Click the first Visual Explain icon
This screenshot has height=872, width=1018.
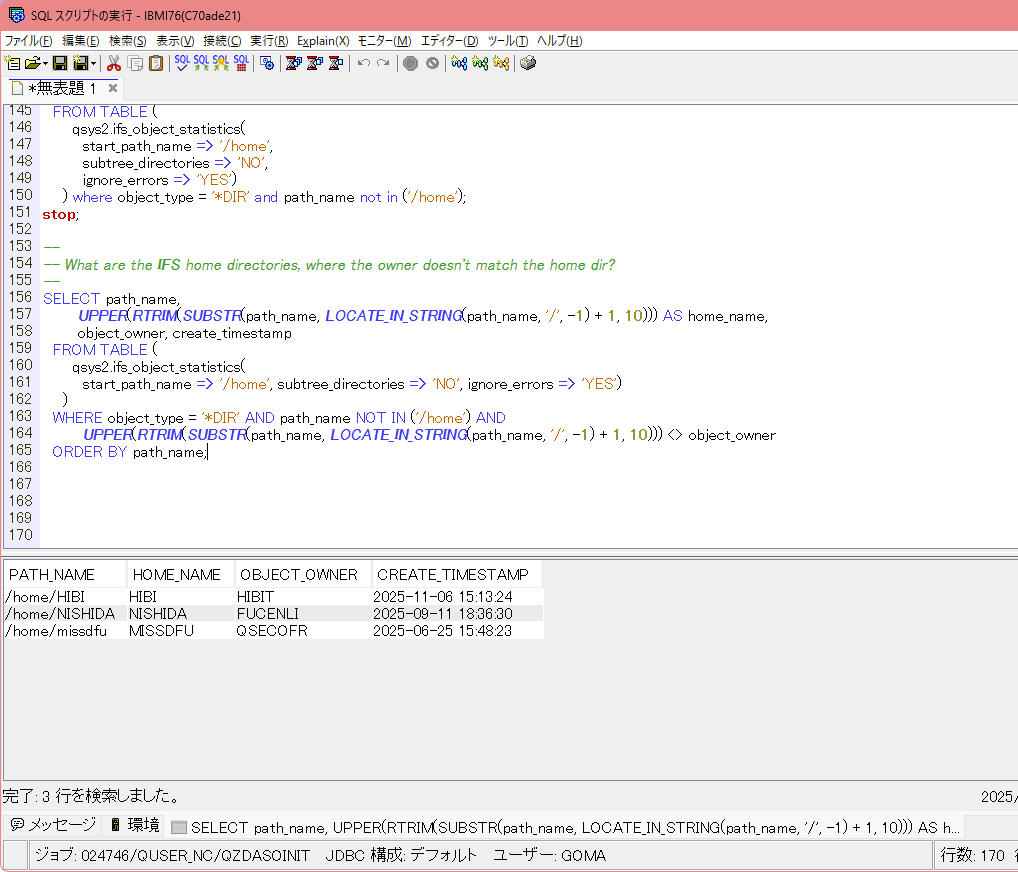click(x=459, y=63)
